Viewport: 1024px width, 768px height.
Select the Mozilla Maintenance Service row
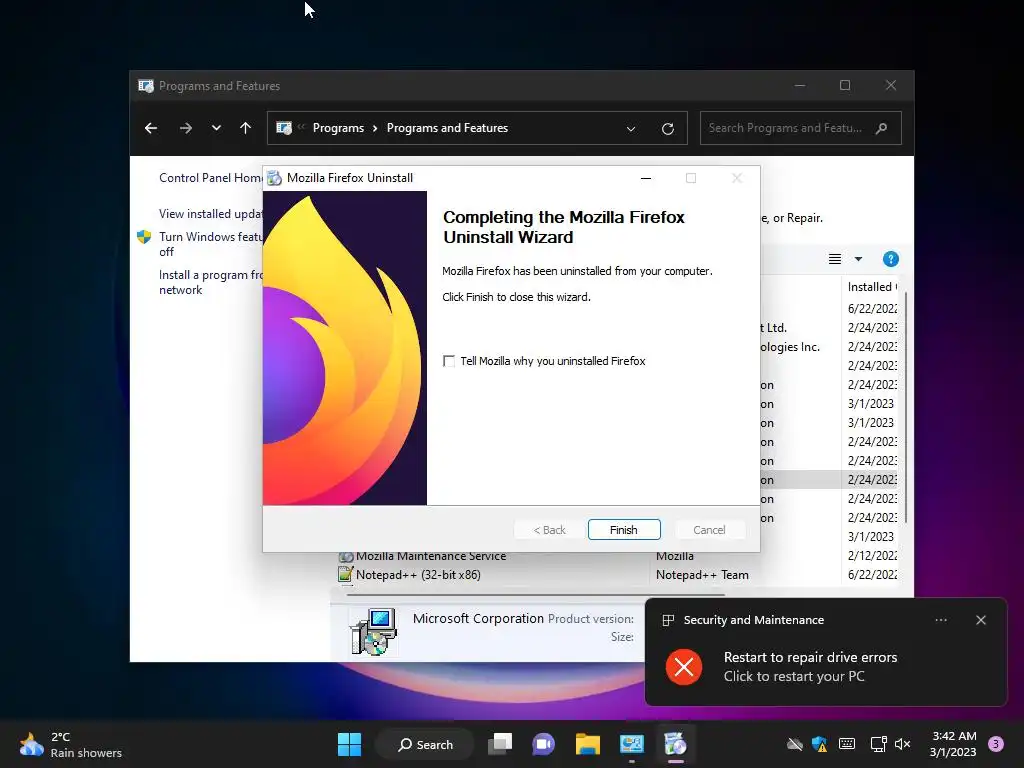(617, 556)
